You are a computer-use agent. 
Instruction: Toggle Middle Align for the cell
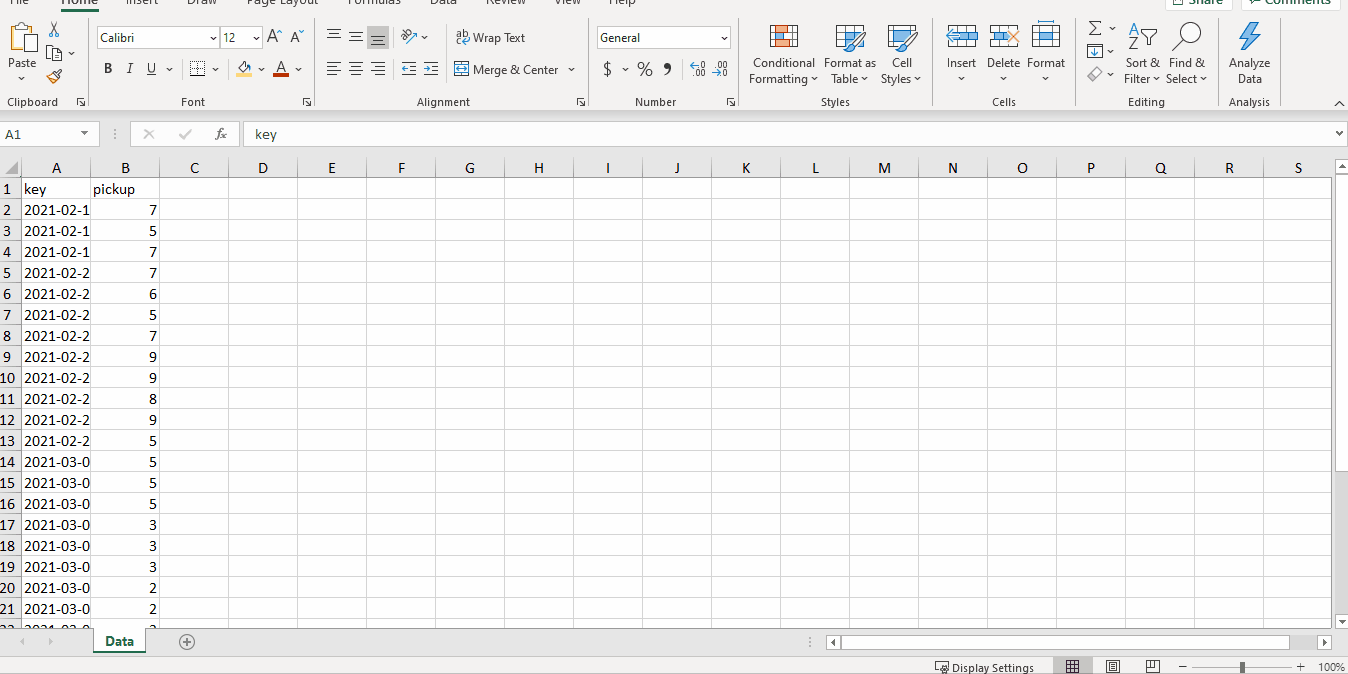tap(356, 37)
